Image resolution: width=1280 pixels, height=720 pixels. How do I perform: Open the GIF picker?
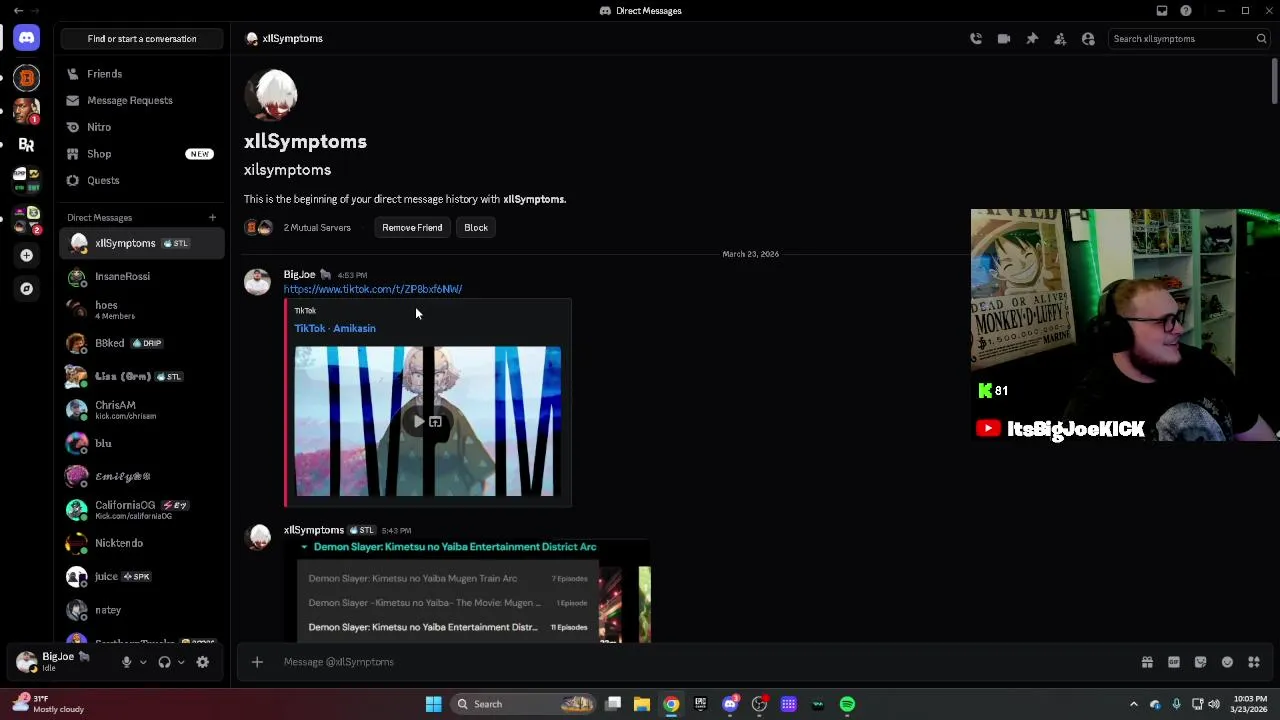(1174, 662)
